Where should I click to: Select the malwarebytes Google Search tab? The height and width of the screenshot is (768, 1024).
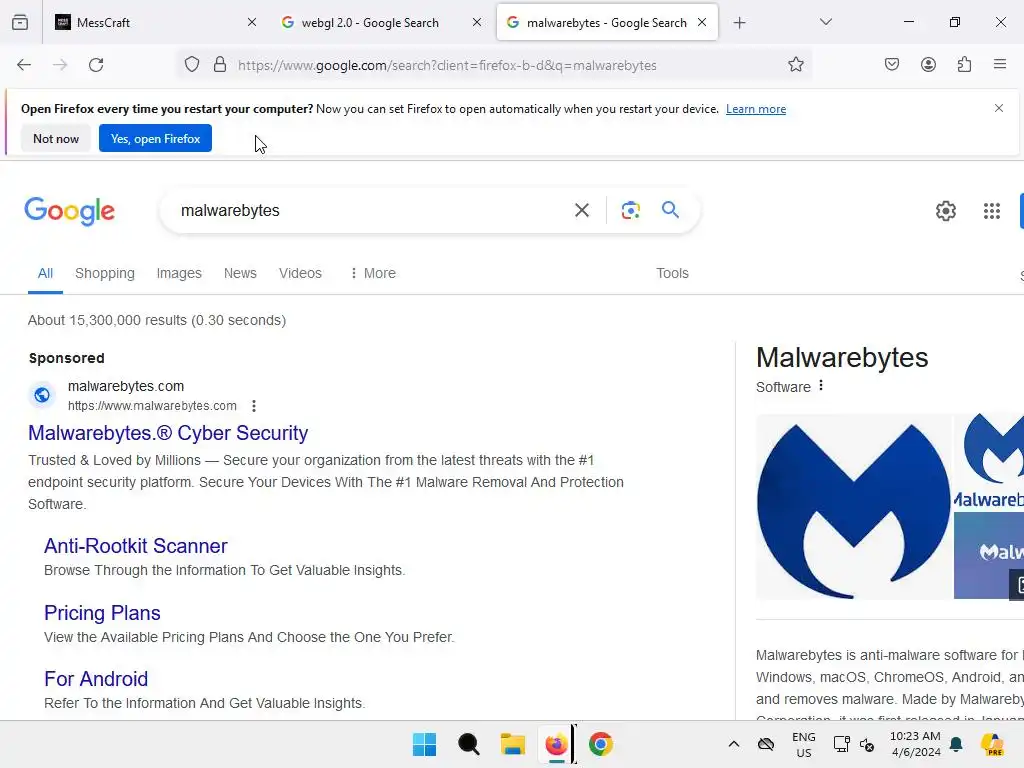607,23
